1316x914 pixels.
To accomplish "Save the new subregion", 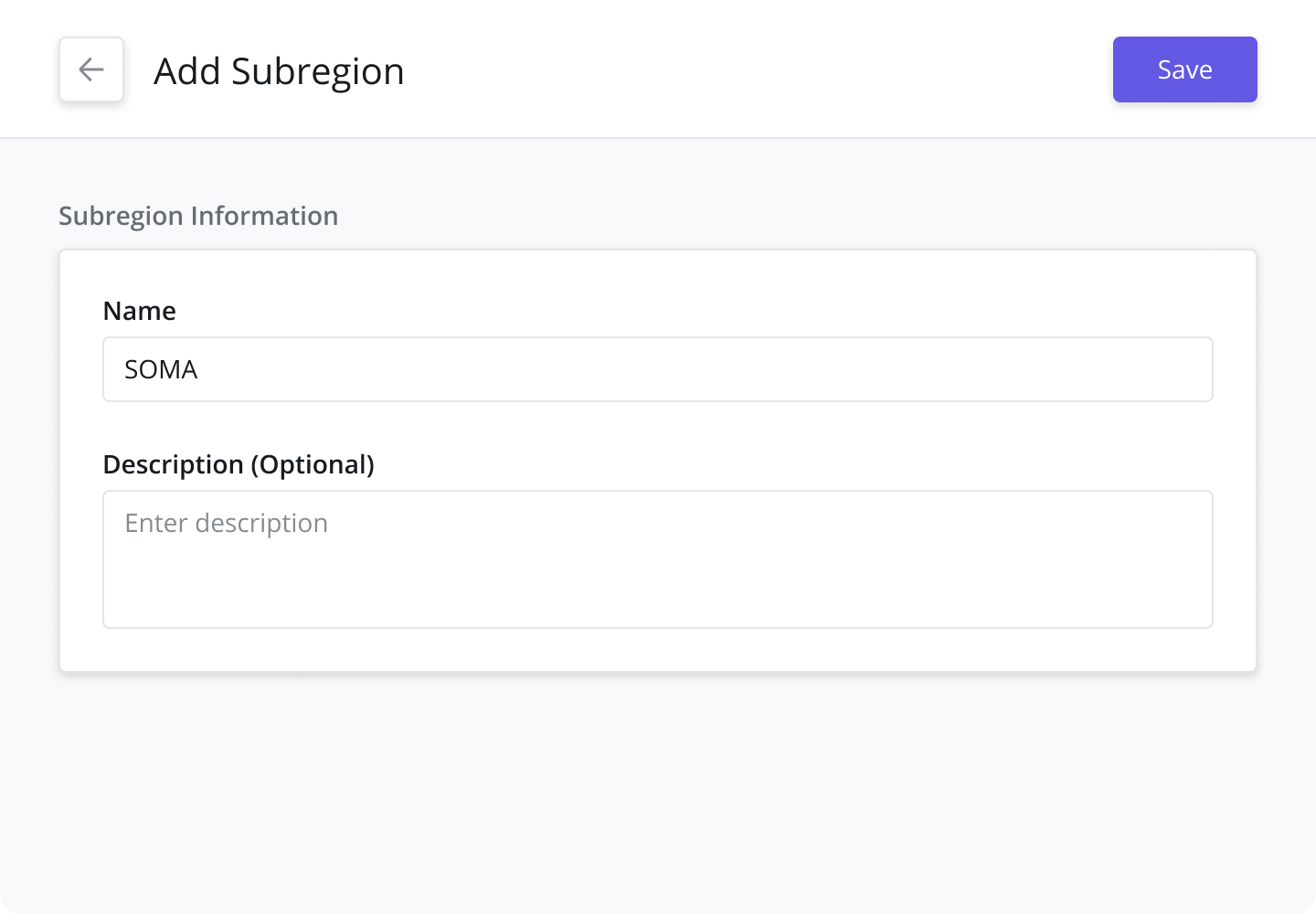I will [x=1184, y=69].
